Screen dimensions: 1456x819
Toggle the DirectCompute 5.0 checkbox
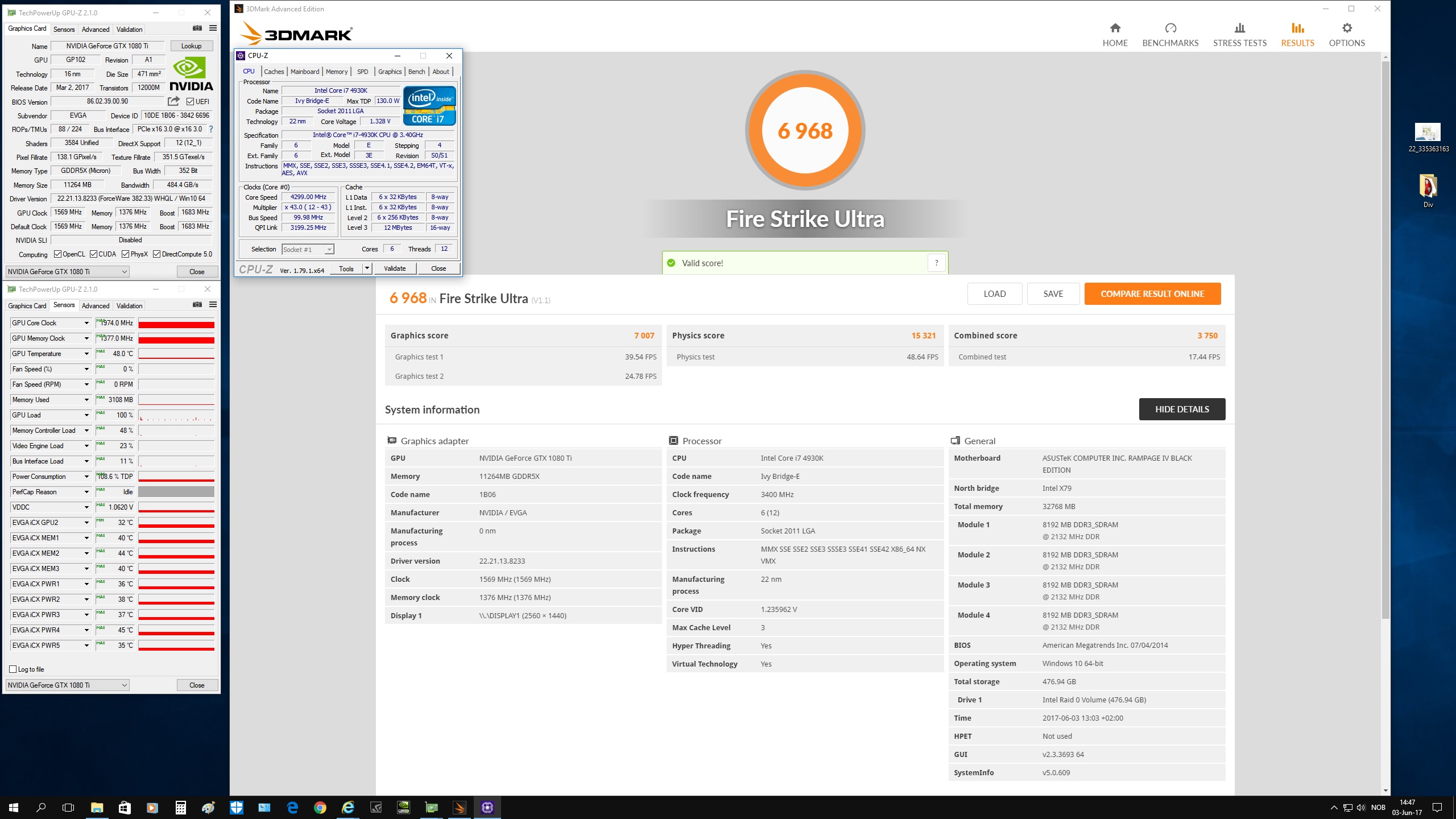coord(157,254)
